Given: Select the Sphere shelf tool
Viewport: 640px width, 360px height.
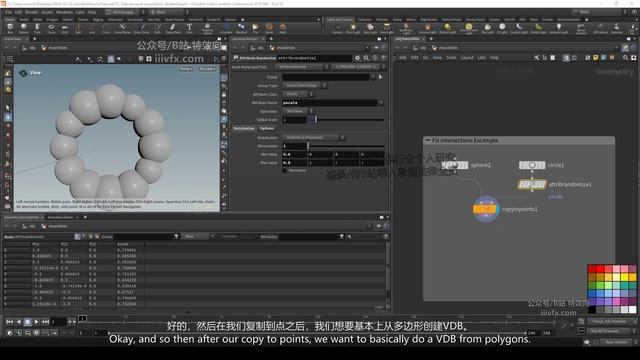Looking at the screenshot, I should [24, 28].
